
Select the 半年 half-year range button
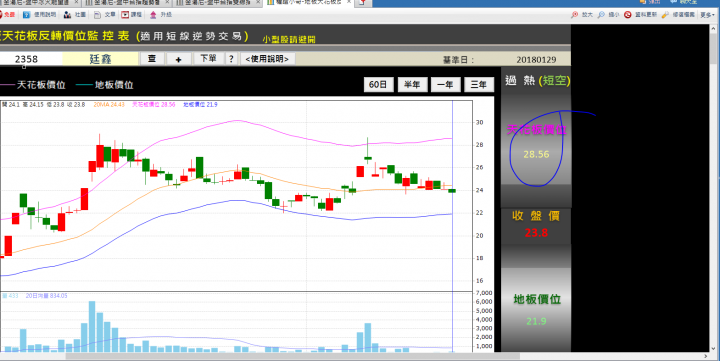tap(412, 85)
